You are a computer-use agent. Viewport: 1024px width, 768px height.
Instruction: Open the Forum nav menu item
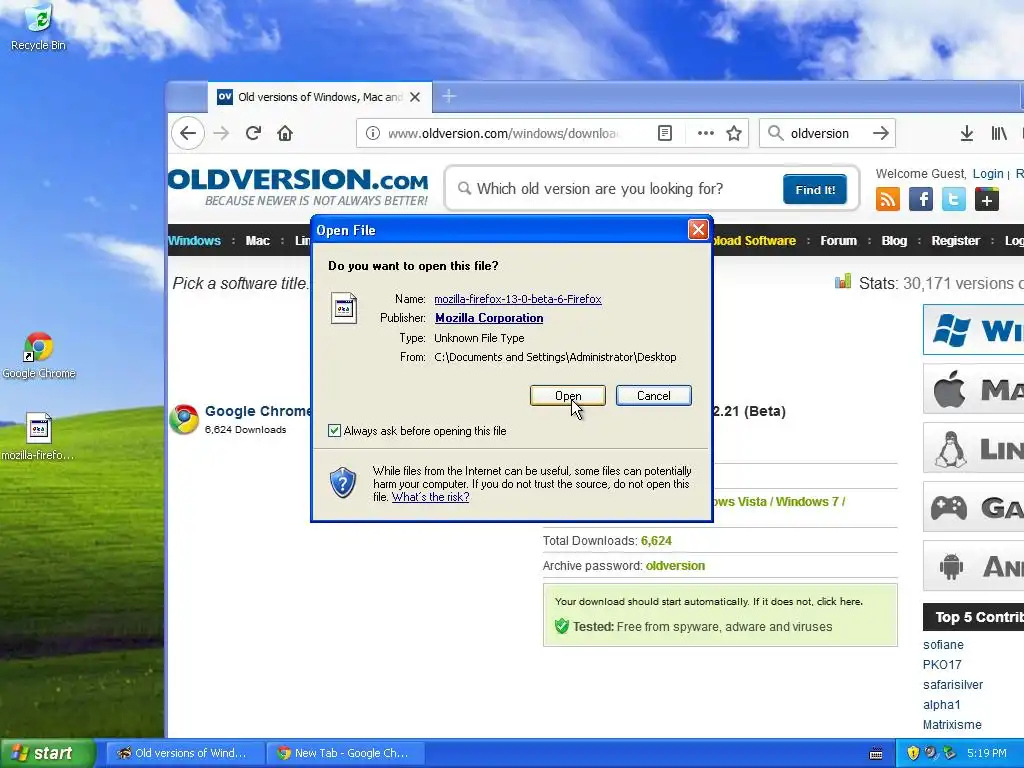click(x=839, y=240)
